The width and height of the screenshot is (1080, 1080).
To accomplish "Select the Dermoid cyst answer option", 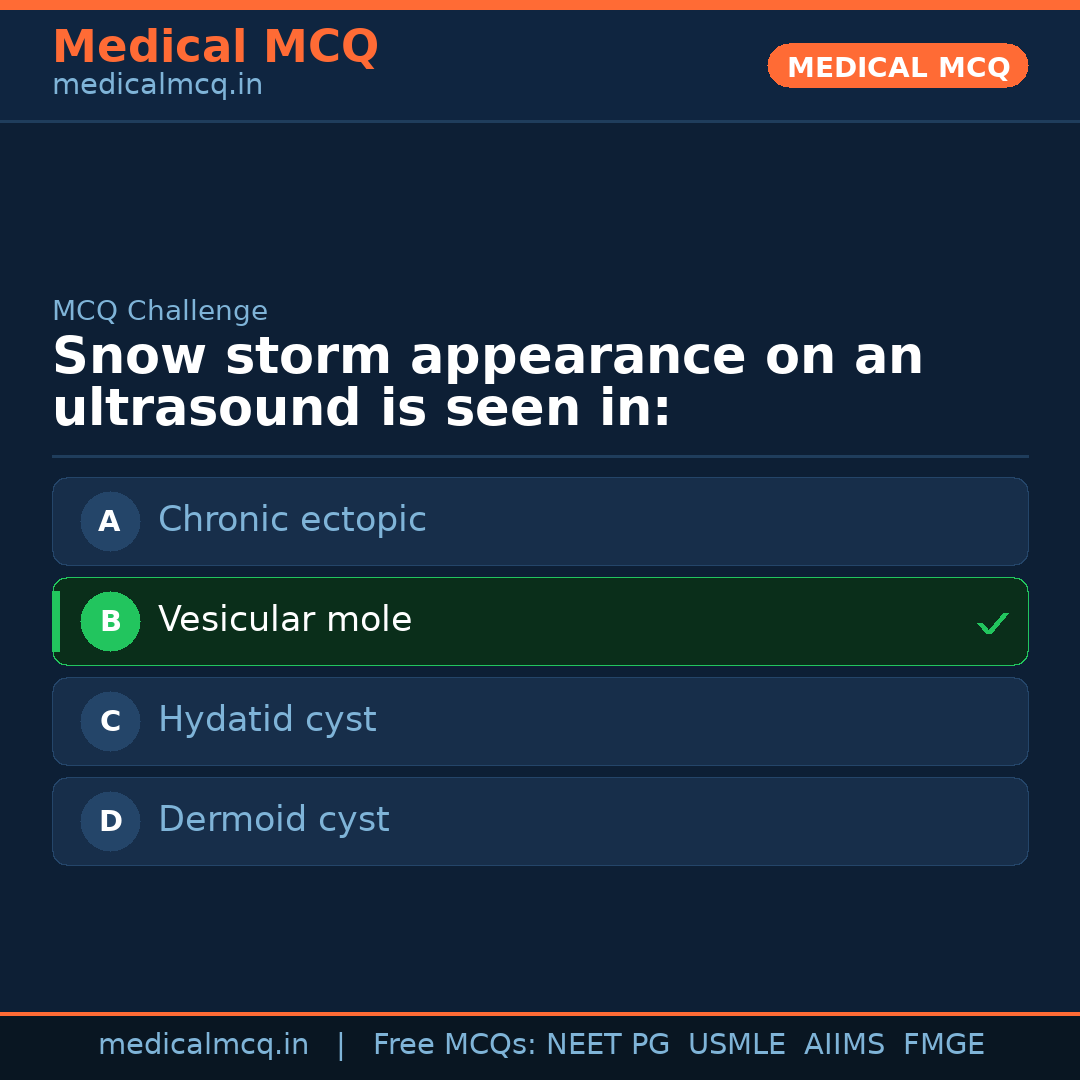I will (x=540, y=821).
